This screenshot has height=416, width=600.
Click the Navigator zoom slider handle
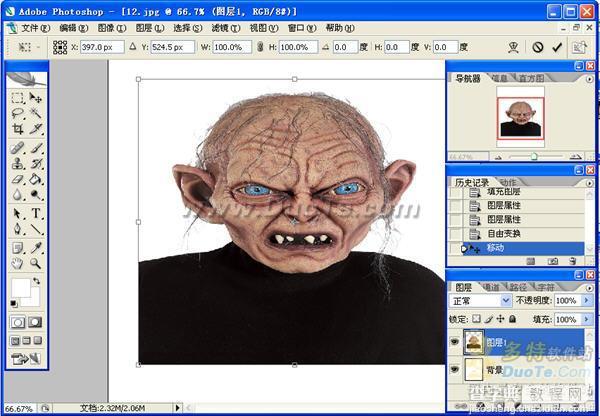click(x=535, y=156)
